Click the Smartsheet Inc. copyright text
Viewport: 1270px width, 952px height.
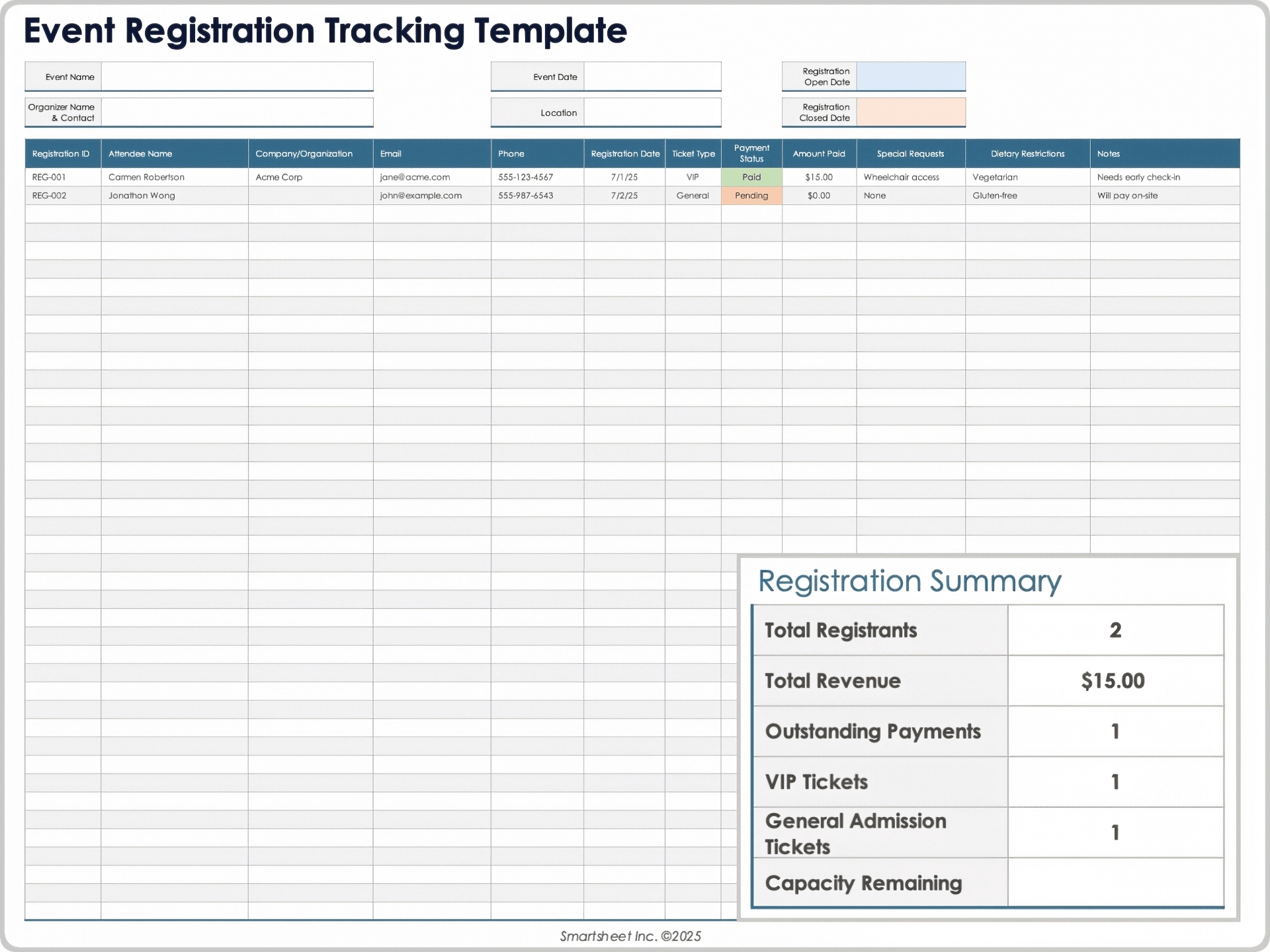pyautogui.click(x=630, y=935)
